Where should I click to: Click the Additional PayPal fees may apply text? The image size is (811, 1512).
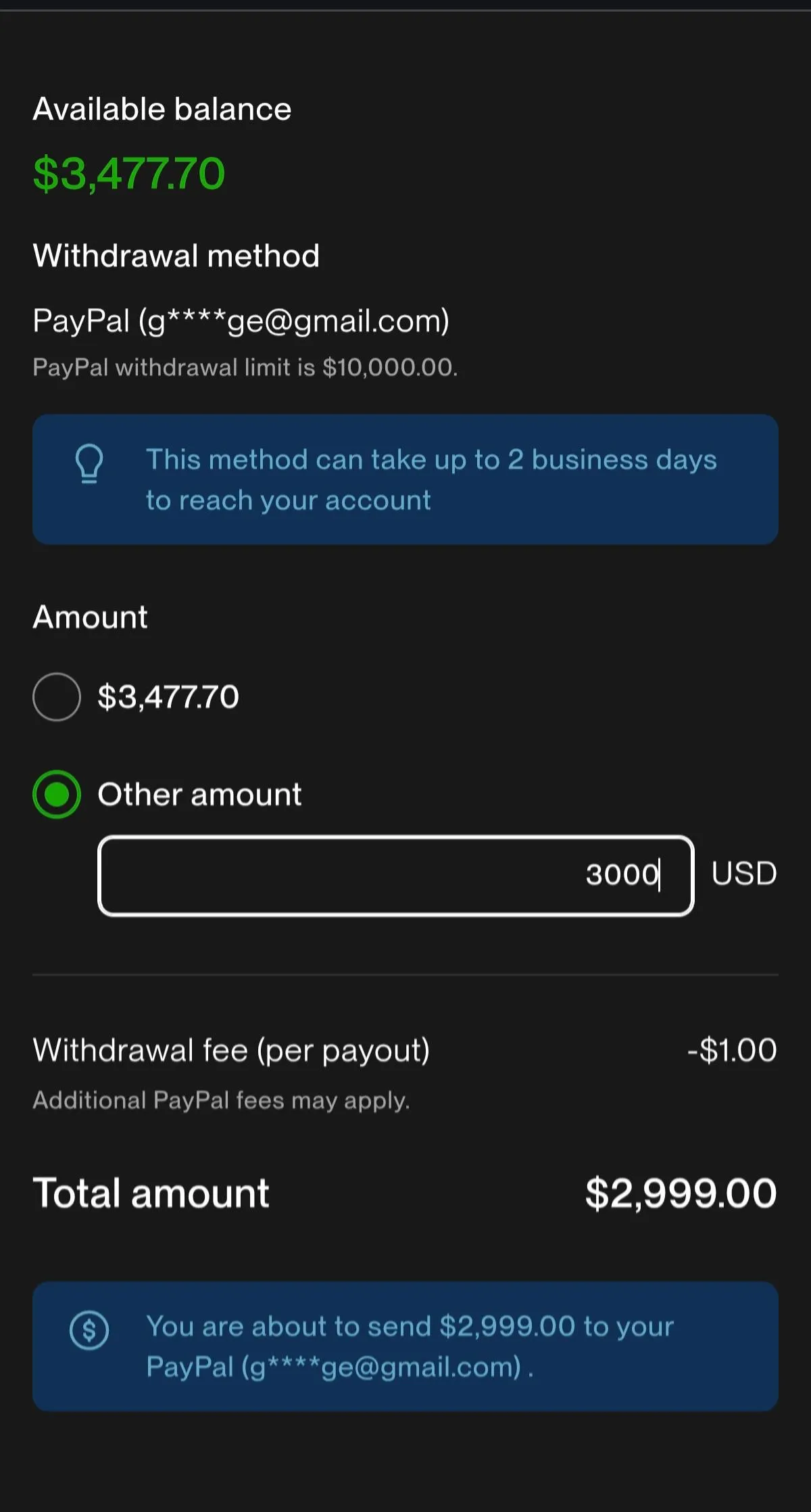(221, 1100)
